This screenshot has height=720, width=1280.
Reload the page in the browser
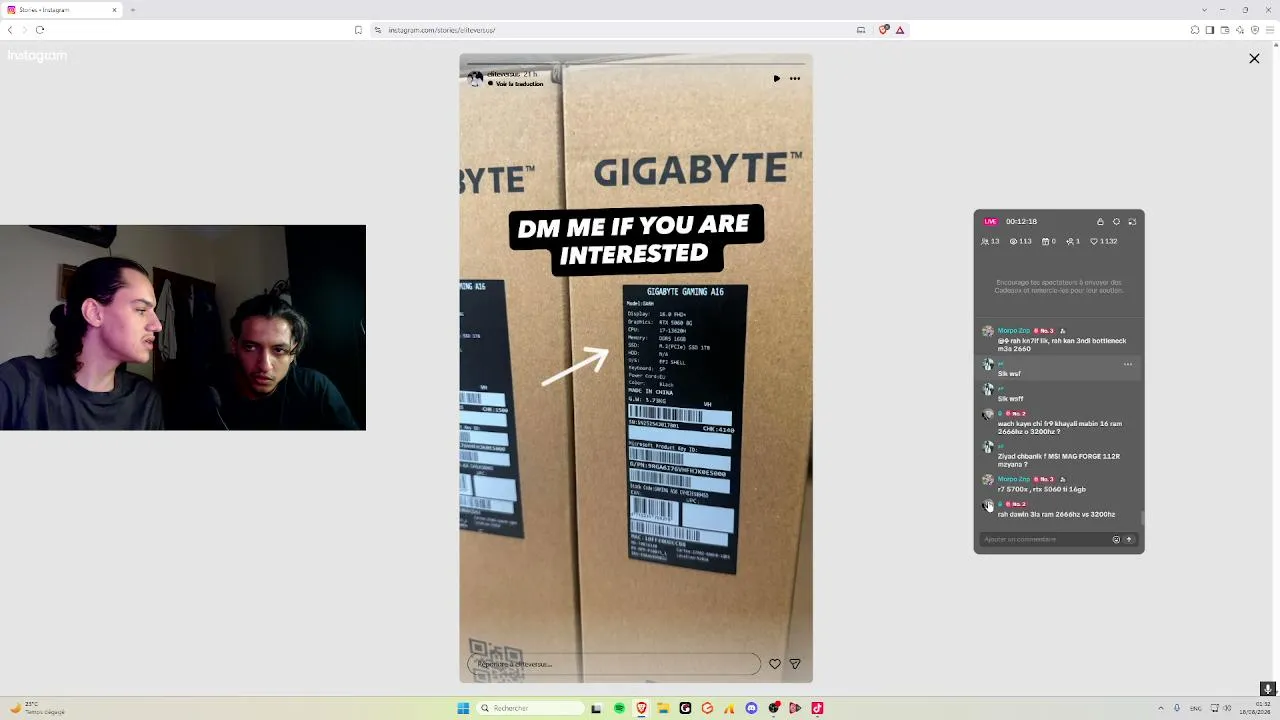point(40,30)
